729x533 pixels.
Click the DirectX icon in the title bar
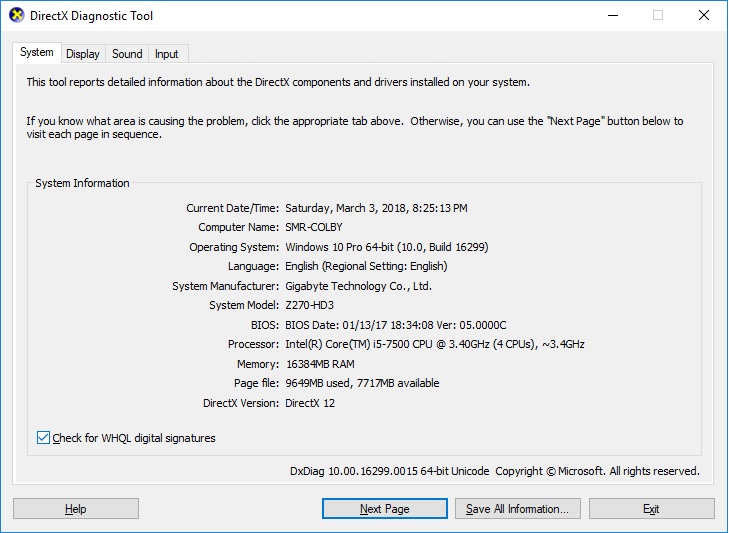[x=16, y=16]
